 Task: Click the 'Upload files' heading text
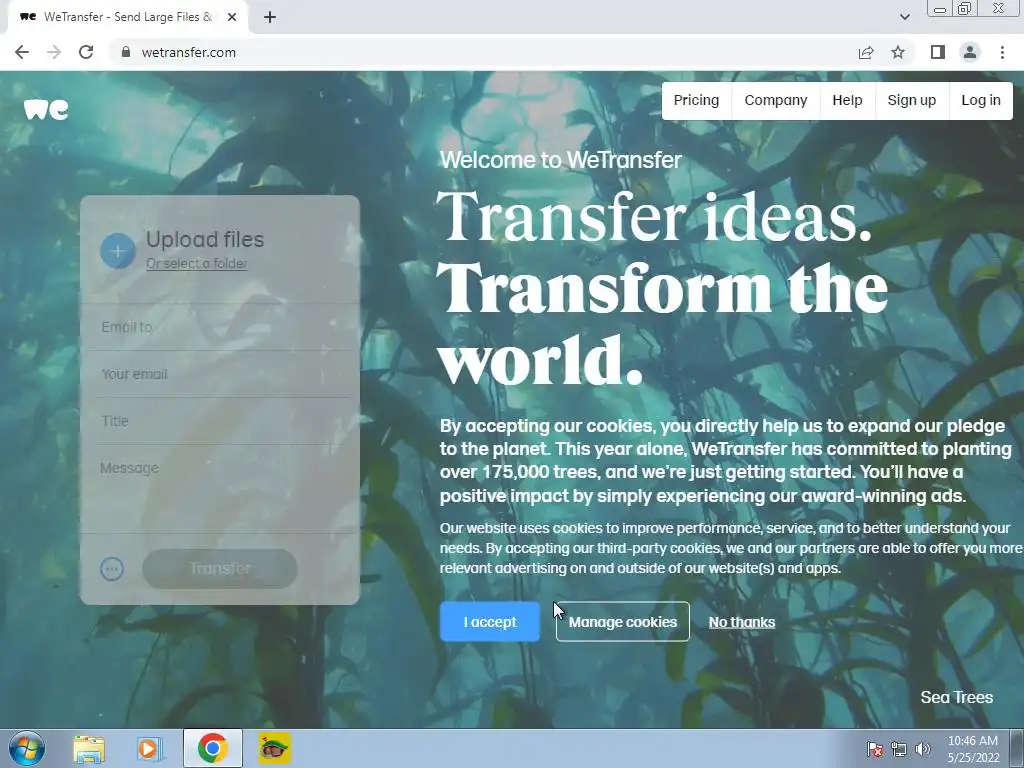coord(205,240)
